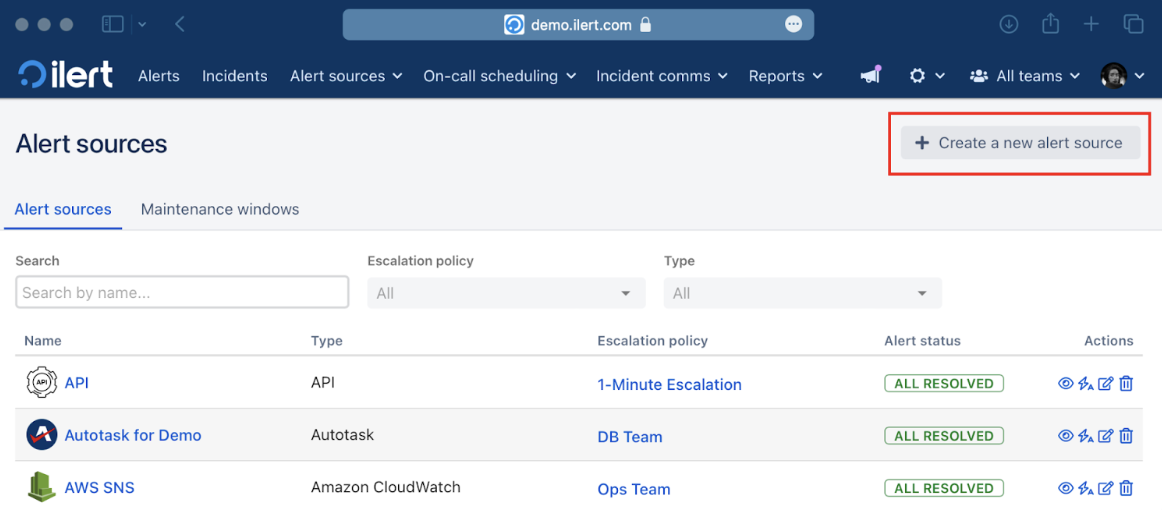The image size is (1162, 510).
Task: Click the demo.ilert.com address bar
Action: [578, 24]
